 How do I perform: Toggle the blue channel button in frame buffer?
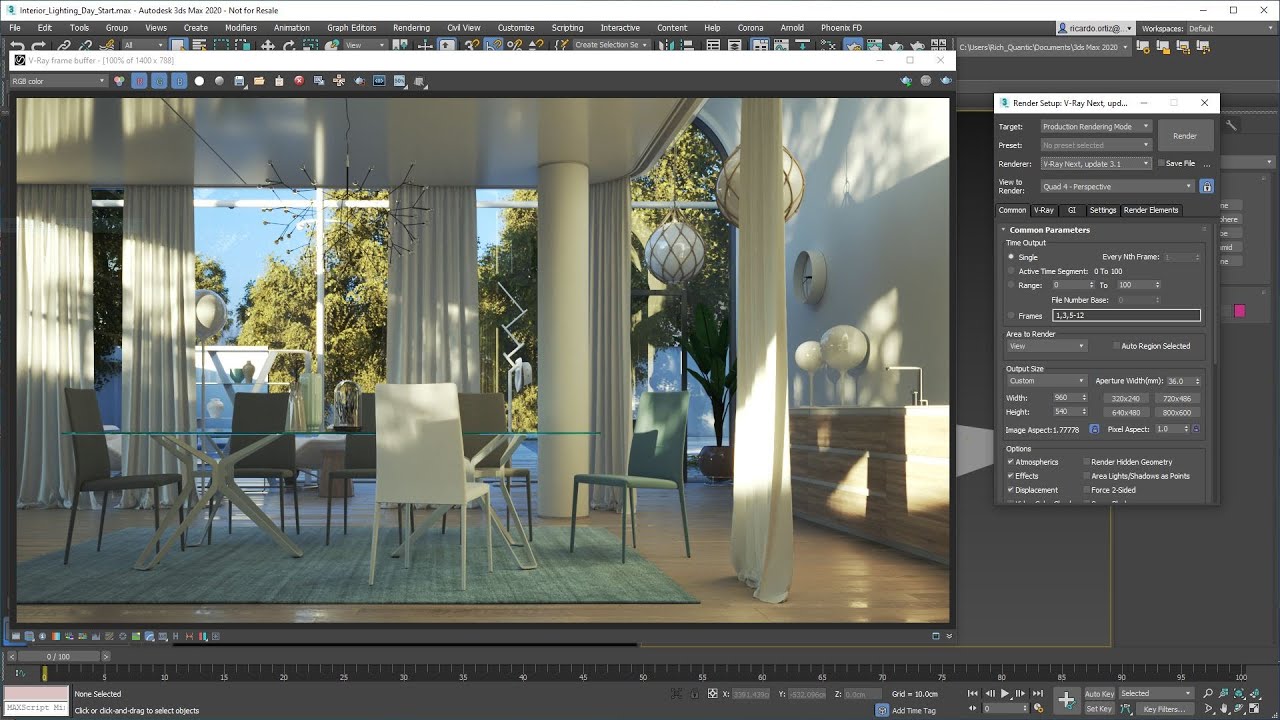pos(179,81)
